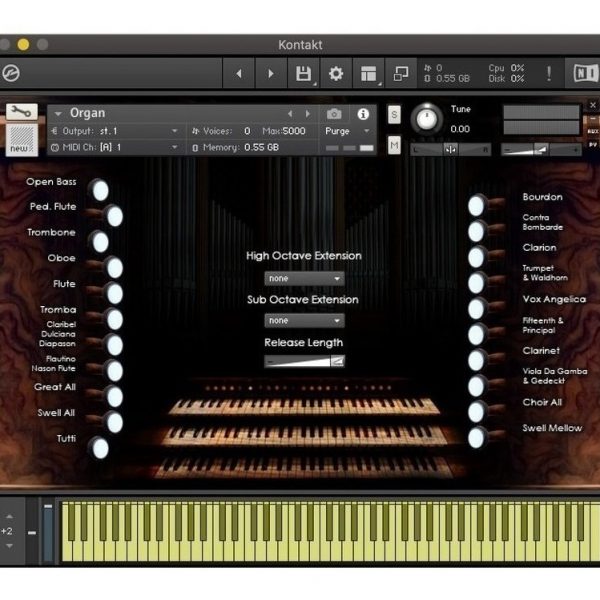Close the Organ instrument with X
The width and height of the screenshot is (600, 600).
click(x=593, y=105)
